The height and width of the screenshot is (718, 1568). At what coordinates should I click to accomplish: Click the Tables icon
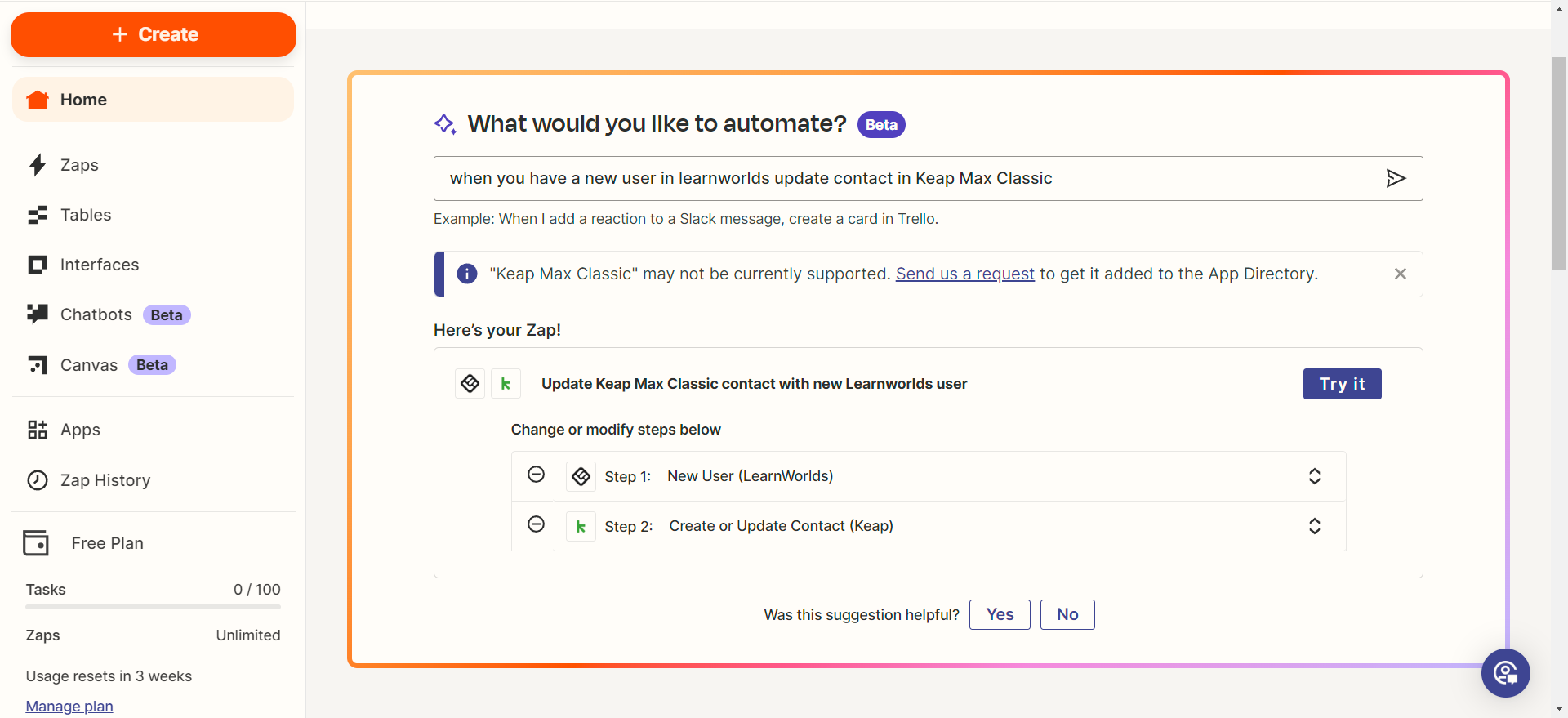click(38, 215)
